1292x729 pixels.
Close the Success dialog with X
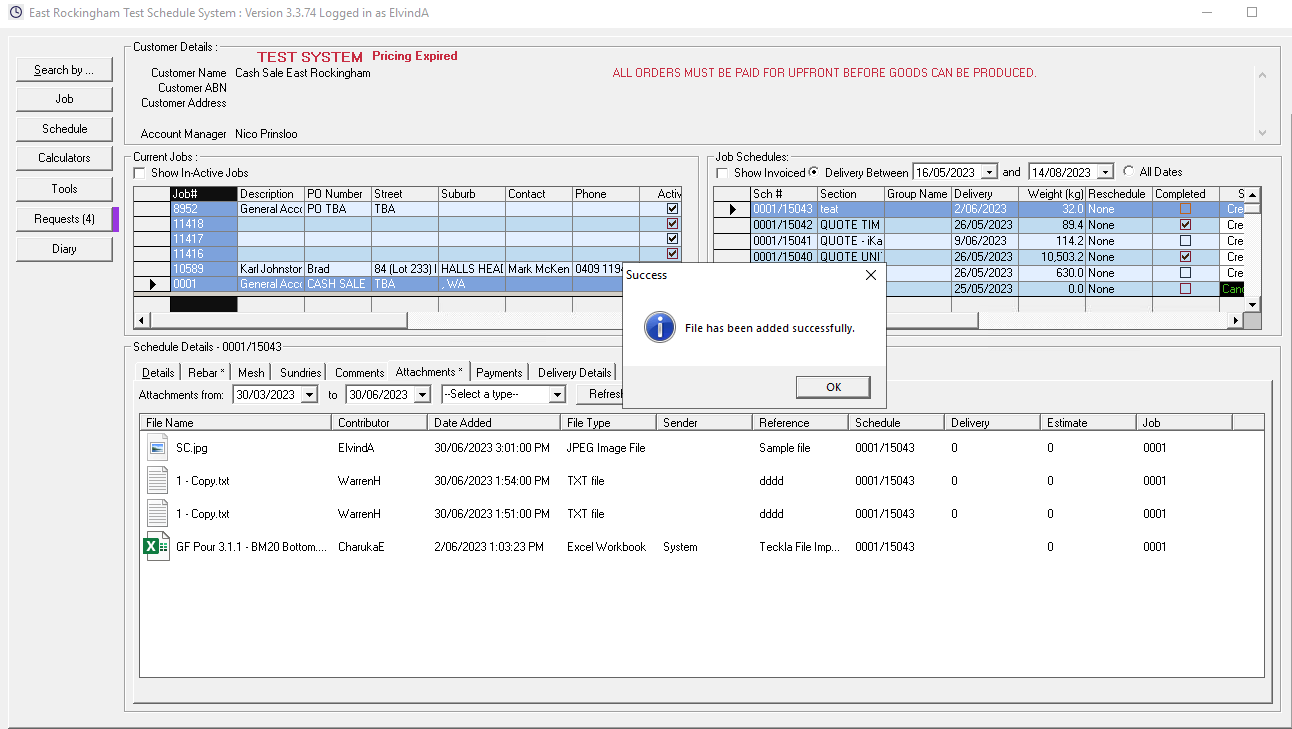(870, 275)
